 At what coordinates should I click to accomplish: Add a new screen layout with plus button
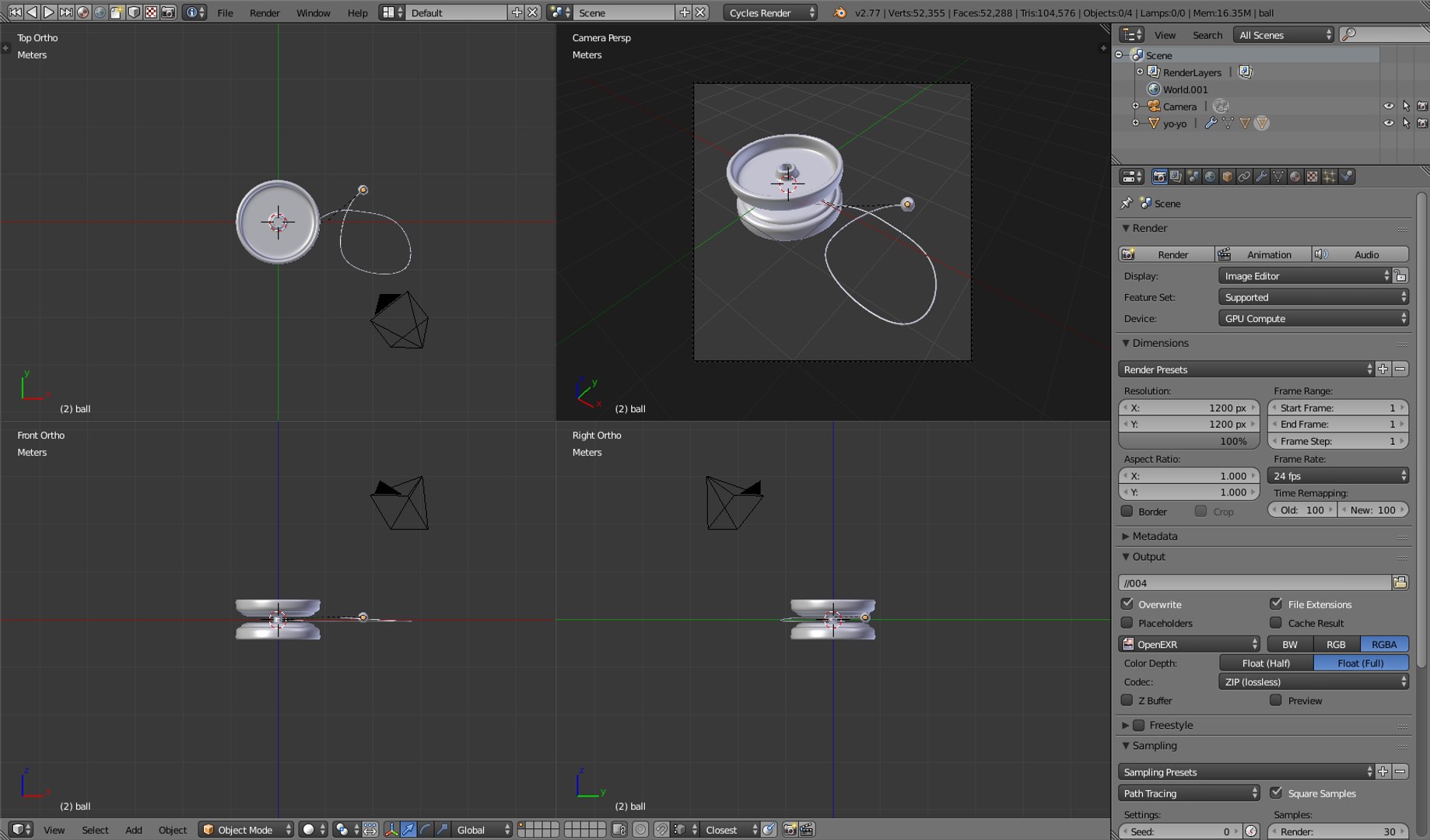pyautogui.click(x=517, y=12)
